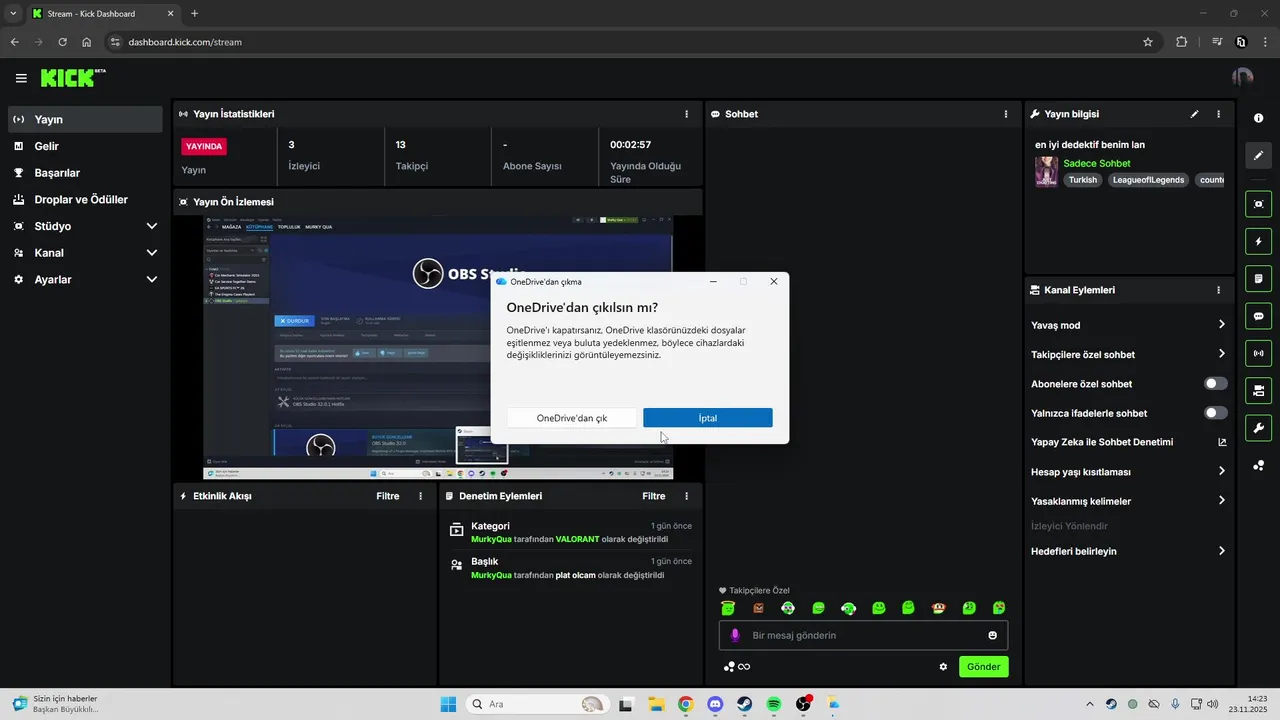Click the stream preview image

[x=437, y=347]
